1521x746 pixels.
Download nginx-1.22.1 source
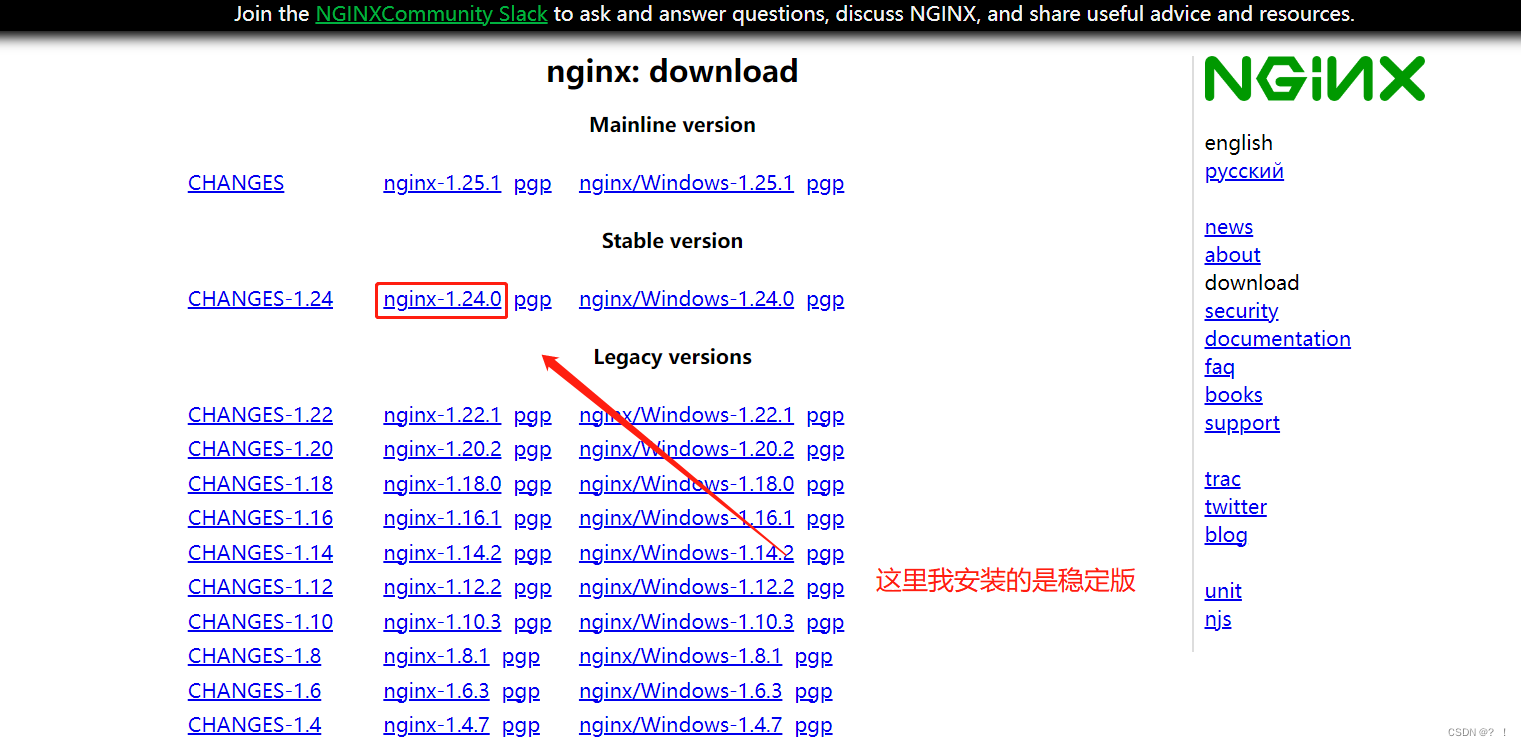[442, 415]
